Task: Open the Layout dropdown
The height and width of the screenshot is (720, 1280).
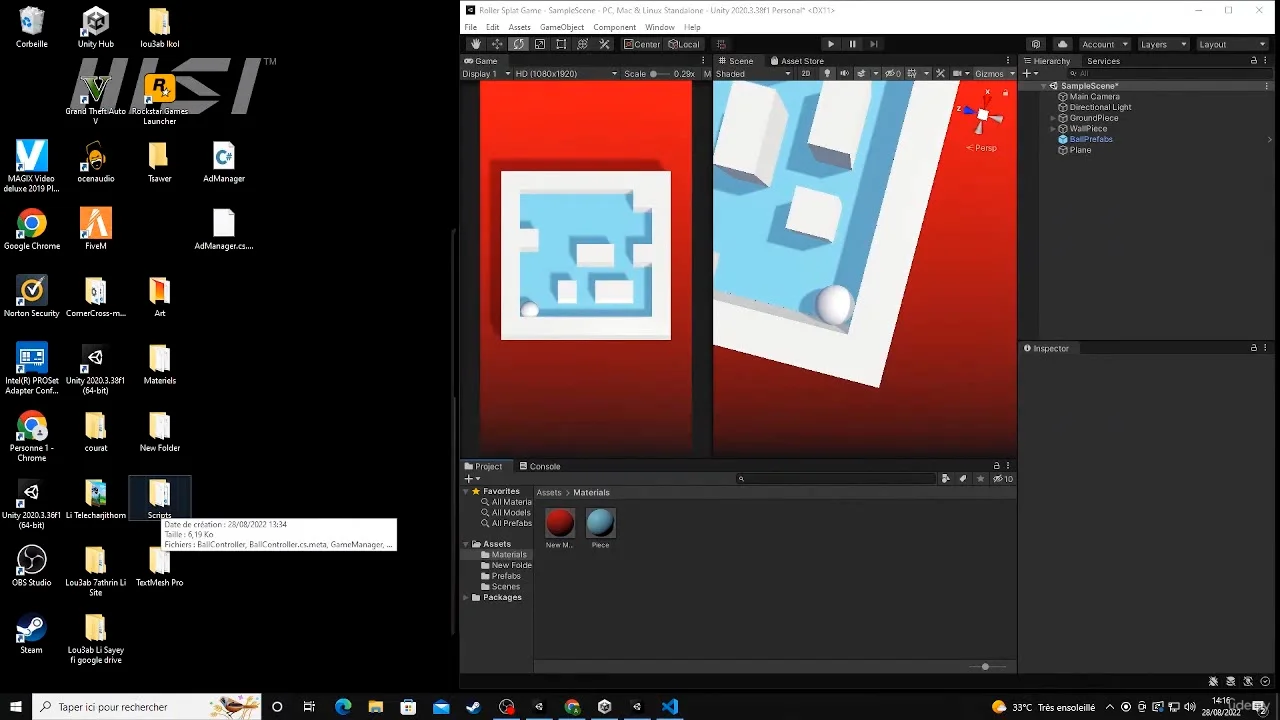Action: click(1232, 44)
